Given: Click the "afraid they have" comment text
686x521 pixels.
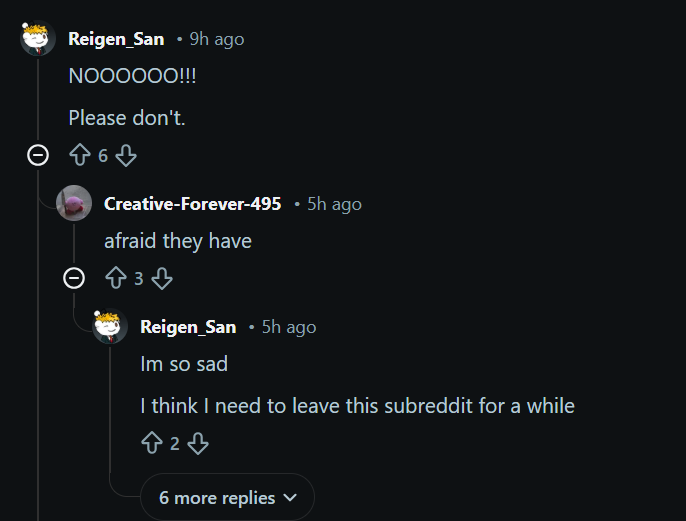Looking at the screenshot, I should (178, 241).
